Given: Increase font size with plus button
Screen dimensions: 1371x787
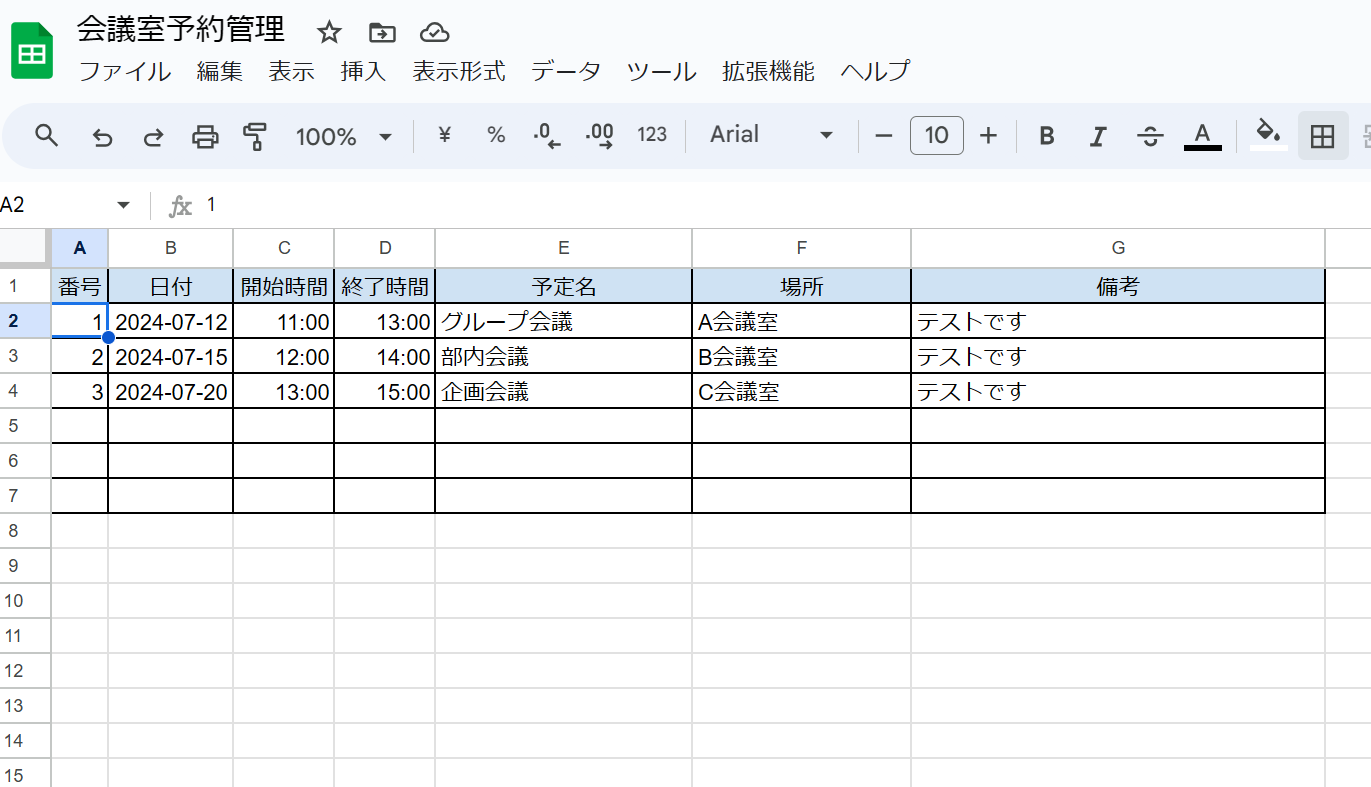Looking at the screenshot, I should pos(988,135).
